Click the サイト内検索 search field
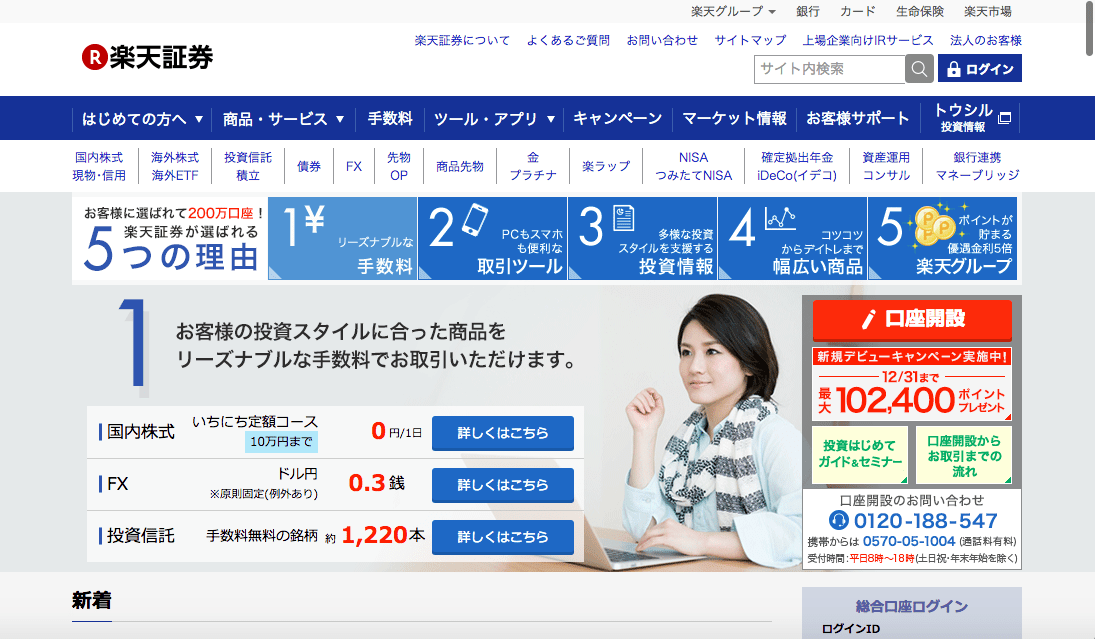Image resolution: width=1095 pixels, height=639 pixels. (x=829, y=69)
